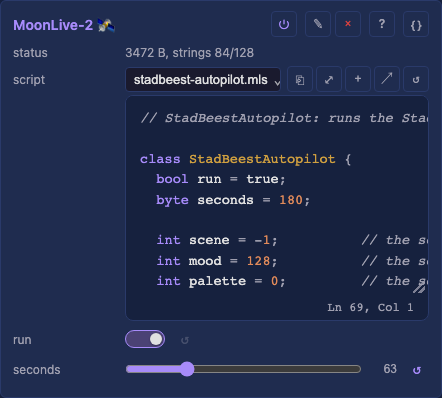The height and width of the screenshot is (398, 442).
Task: Open help with the question mark icon
Action: tap(382, 24)
